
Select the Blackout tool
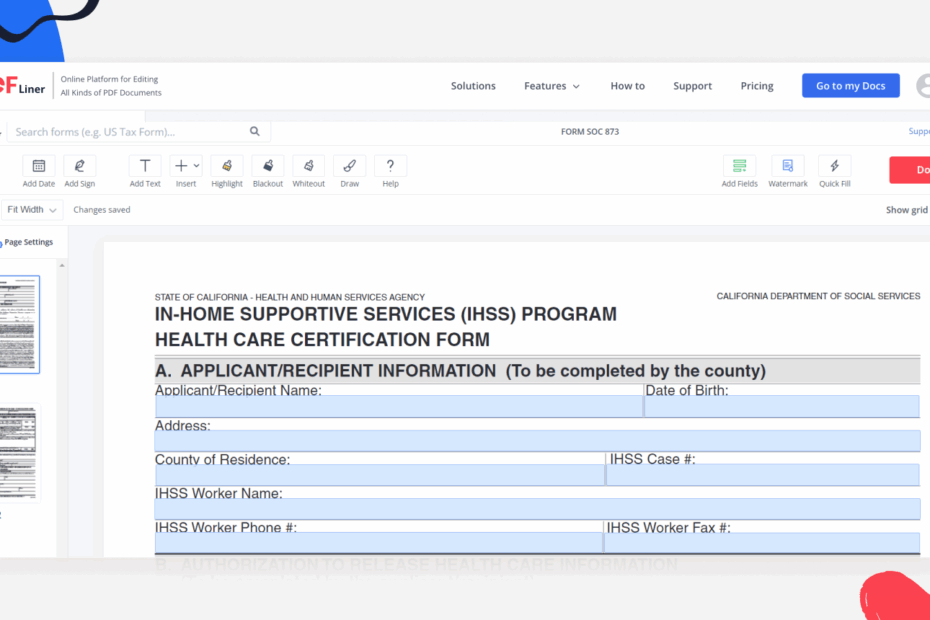(x=267, y=172)
